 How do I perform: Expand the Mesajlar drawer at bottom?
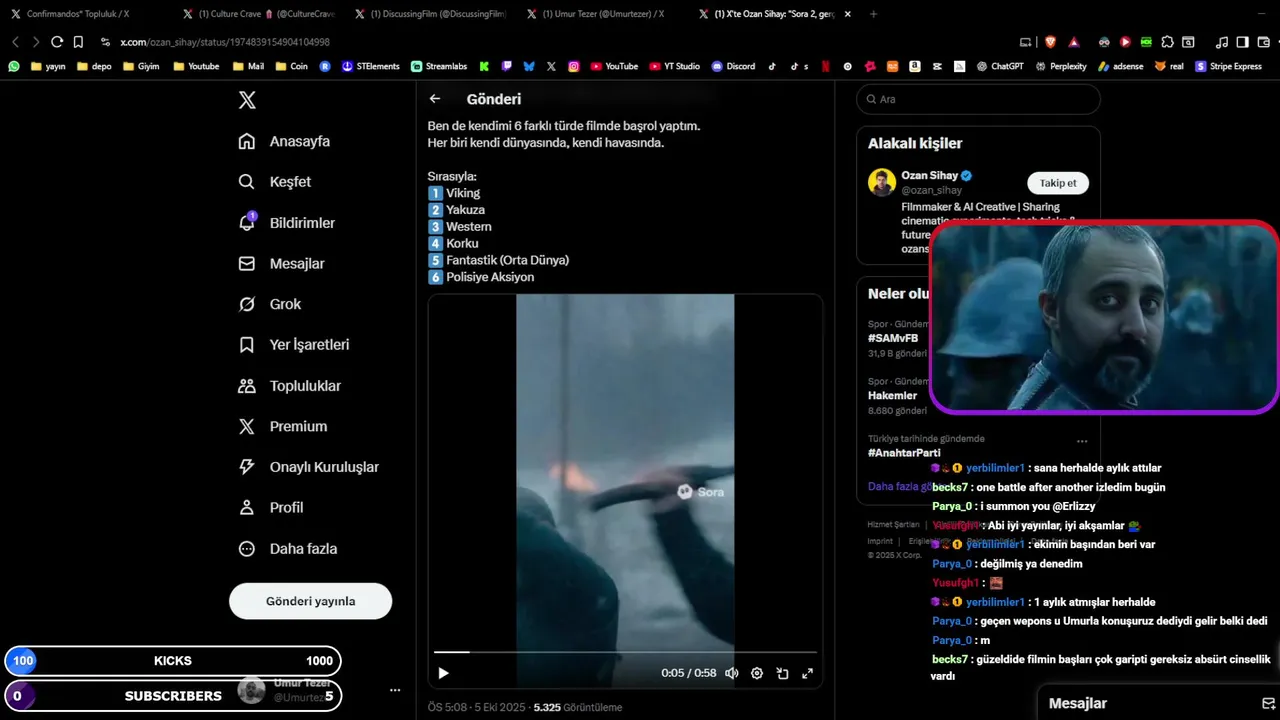click(1159, 703)
